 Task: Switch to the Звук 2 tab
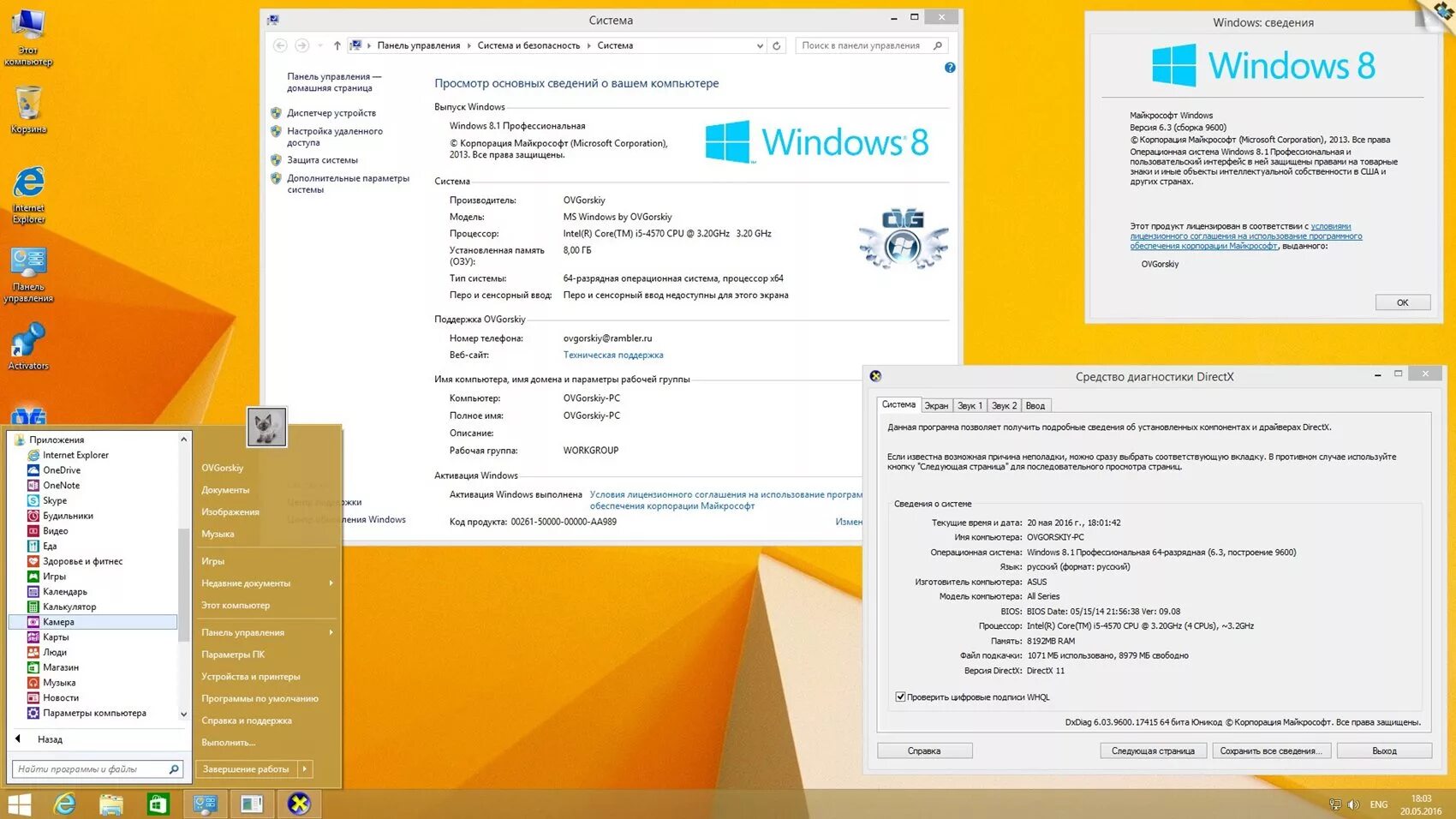click(1004, 406)
